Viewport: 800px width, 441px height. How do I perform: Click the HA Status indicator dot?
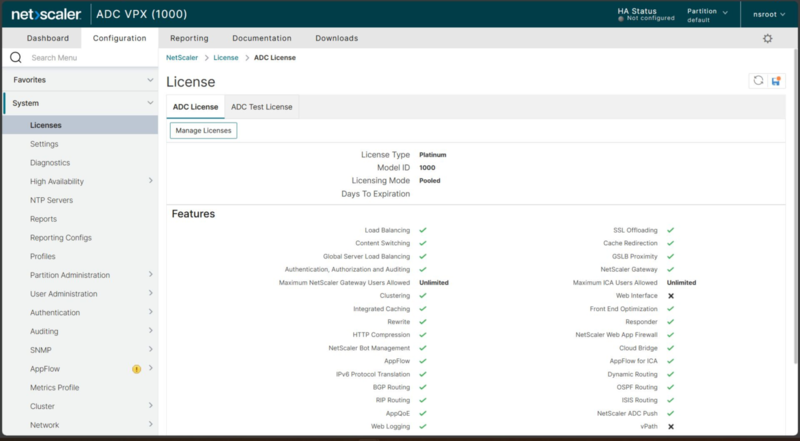pos(621,19)
